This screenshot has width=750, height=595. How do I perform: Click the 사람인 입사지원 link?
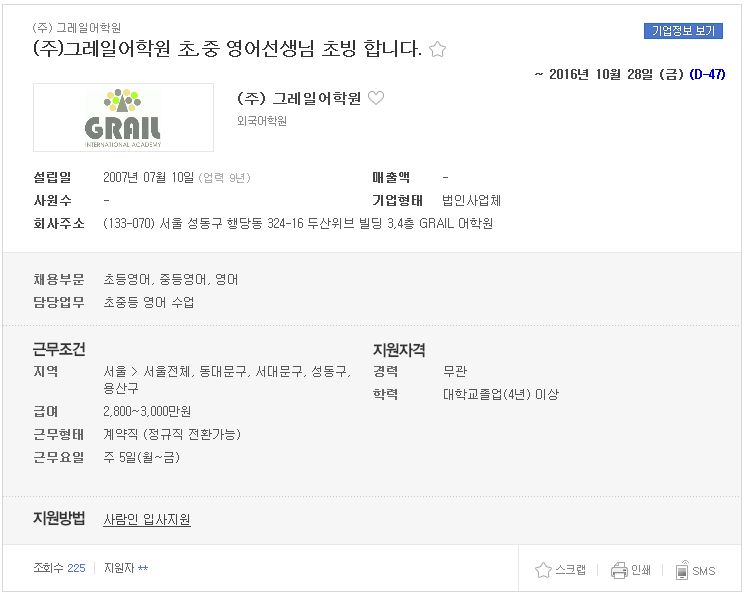147,519
